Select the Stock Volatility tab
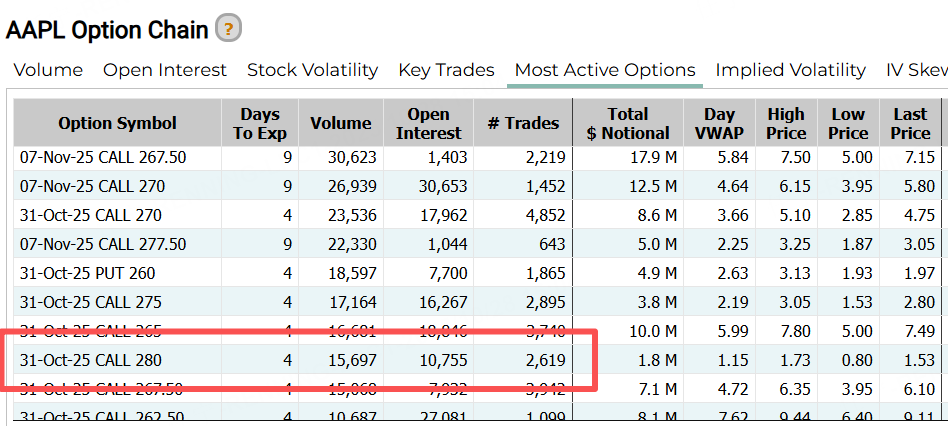The width and height of the screenshot is (948, 426). [312, 70]
